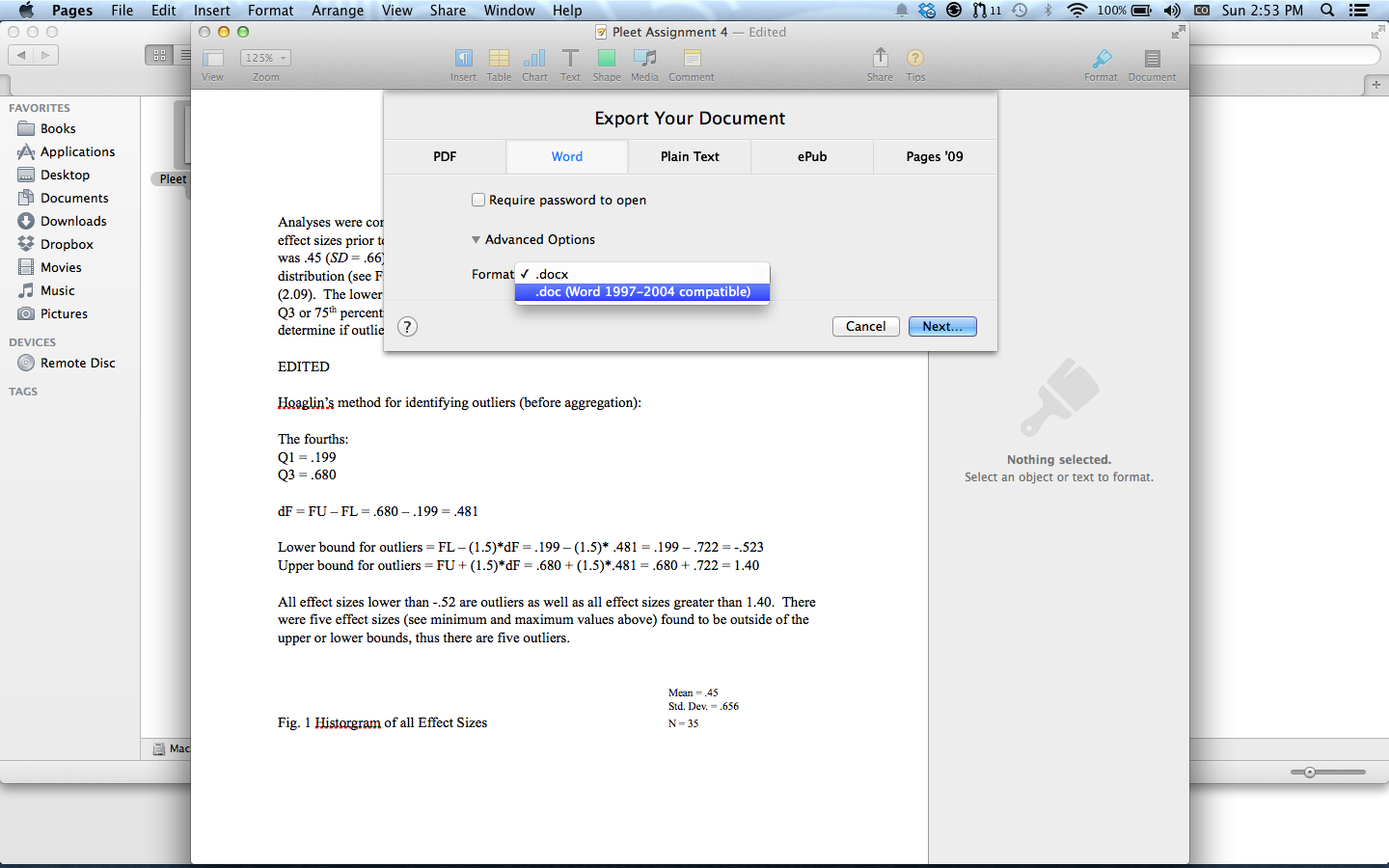Switch to the ePub export tab

pyautogui.click(x=812, y=156)
